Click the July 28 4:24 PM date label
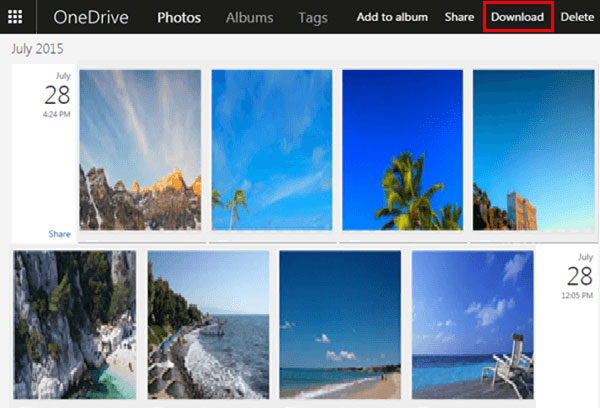600x408 pixels. pos(57,95)
